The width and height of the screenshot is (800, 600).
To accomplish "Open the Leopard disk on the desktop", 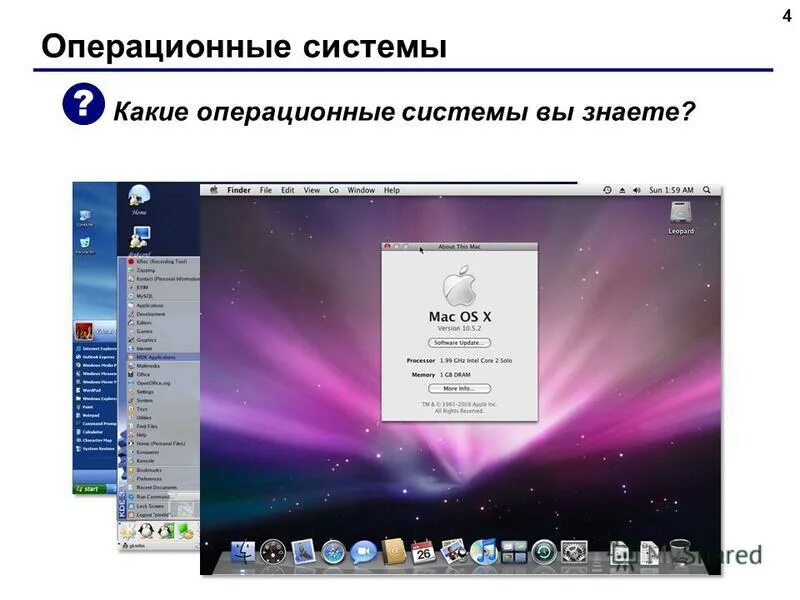I will pyautogui.click(x=681, y=212).
